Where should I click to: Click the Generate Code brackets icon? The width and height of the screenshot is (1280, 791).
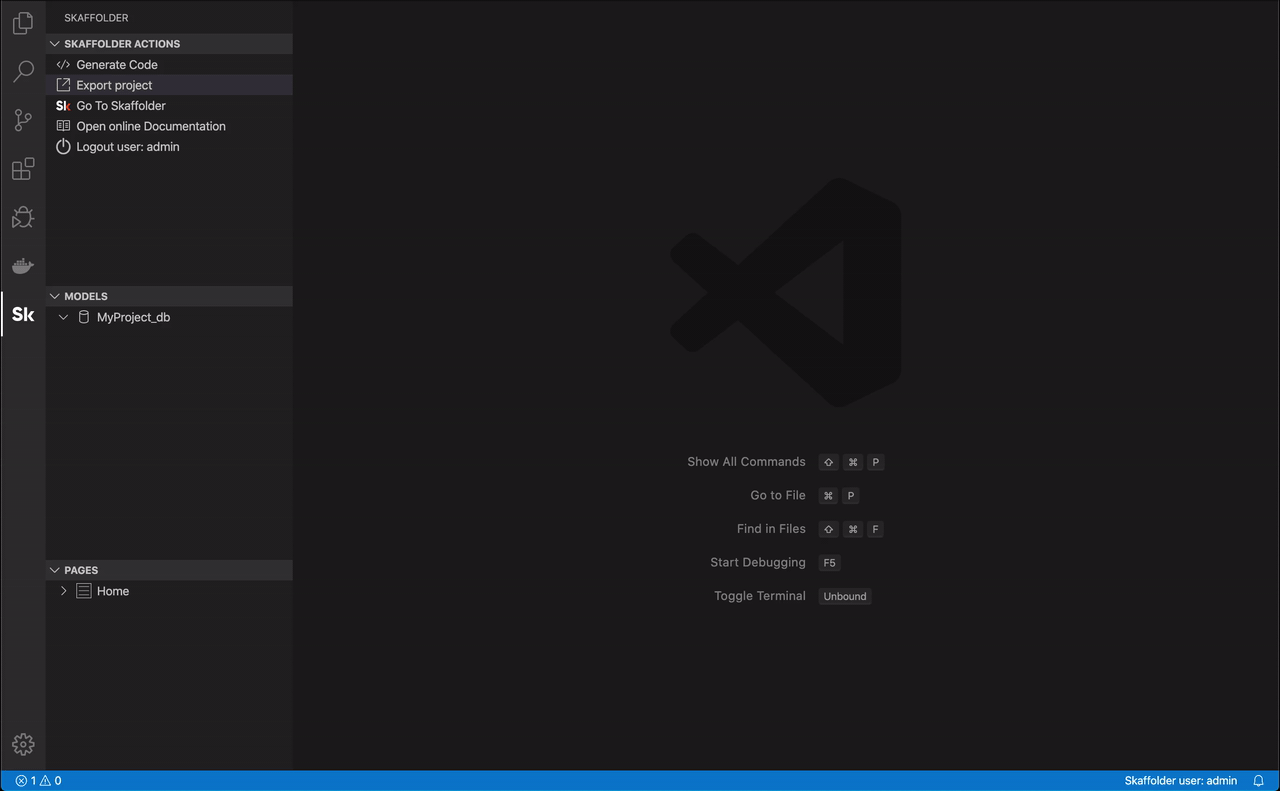coord(63,64)
